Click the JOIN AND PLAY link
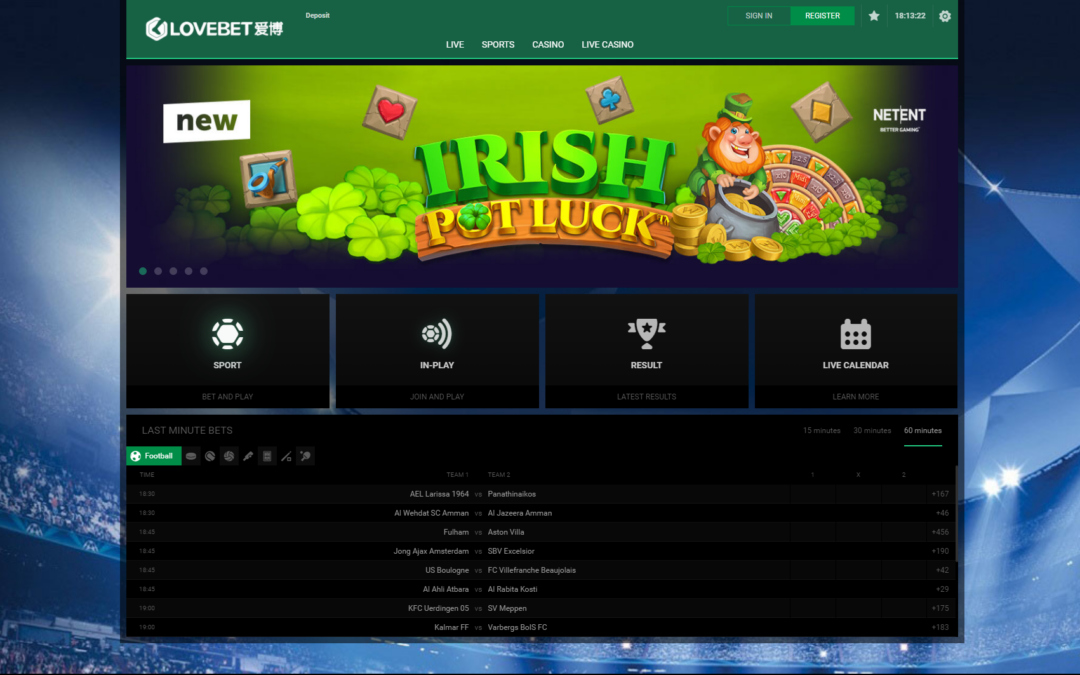1080x675 pixels. [437, 397]
